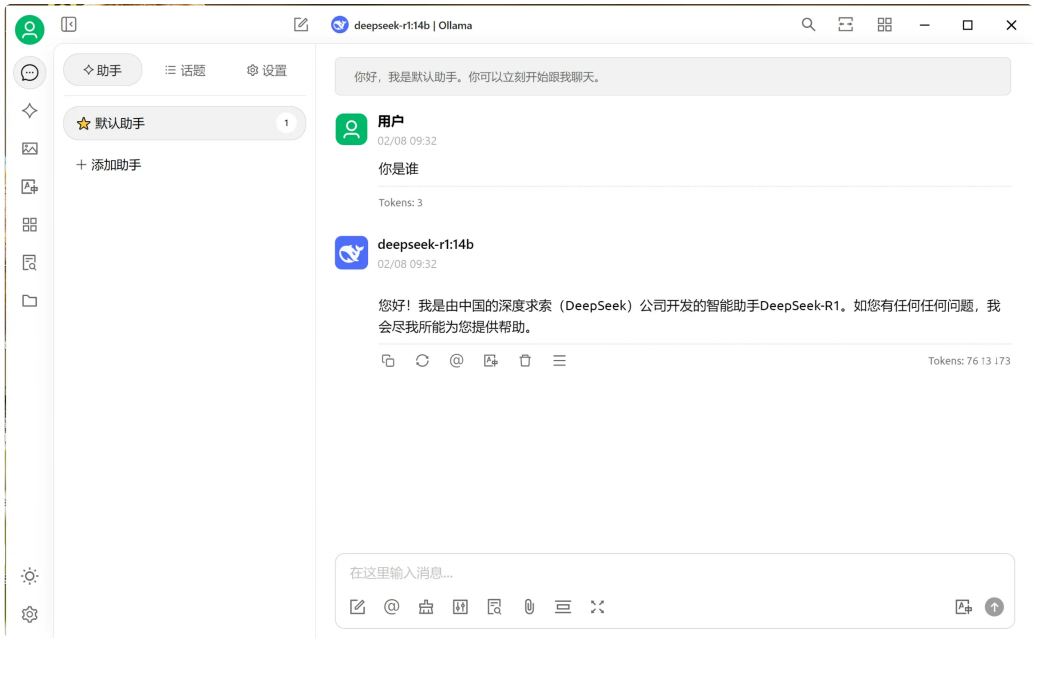This screenshot has width=1041, height=679.
Task: Click the user message text 你是谁
Action: pos(398,169)
